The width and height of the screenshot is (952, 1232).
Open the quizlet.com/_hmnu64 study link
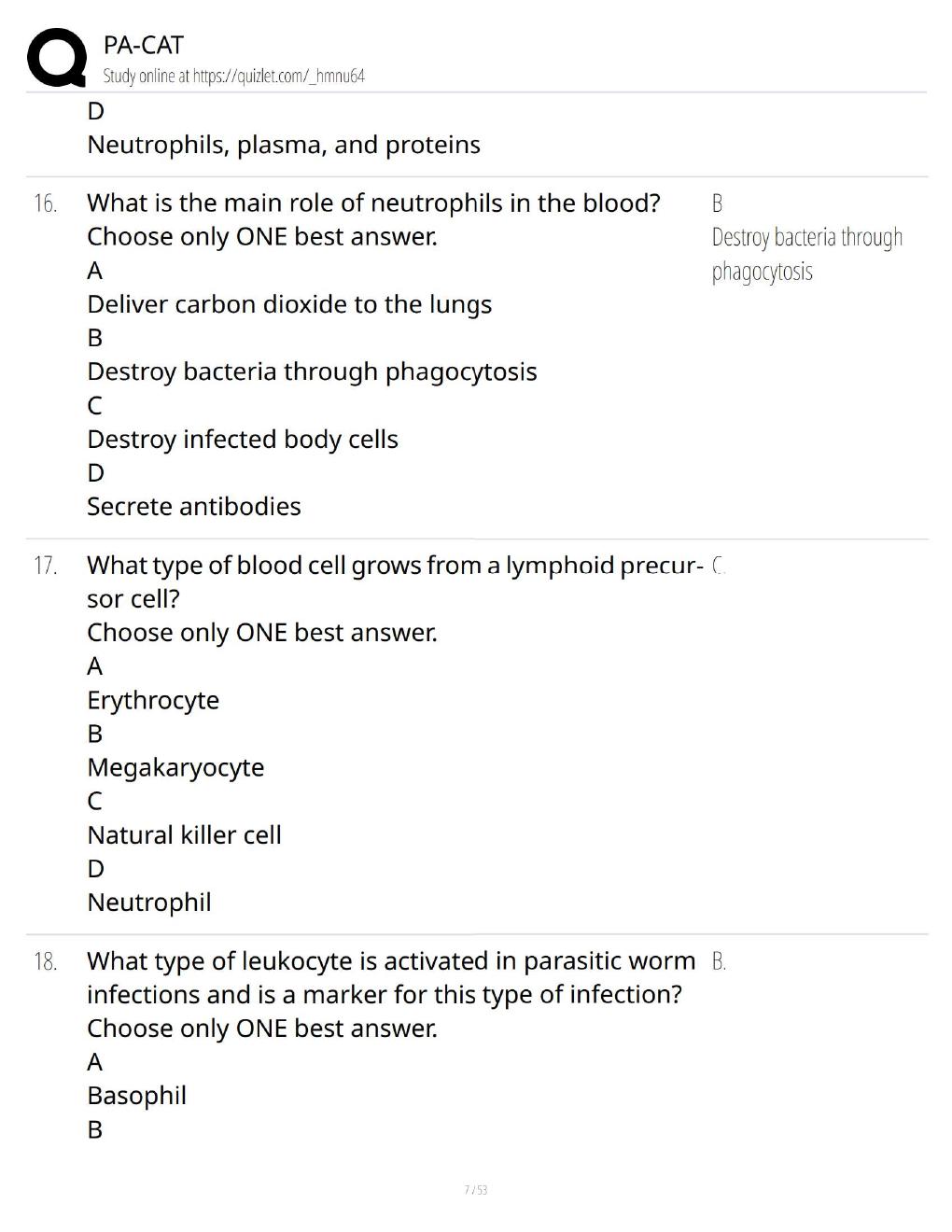tap(279, 77)
